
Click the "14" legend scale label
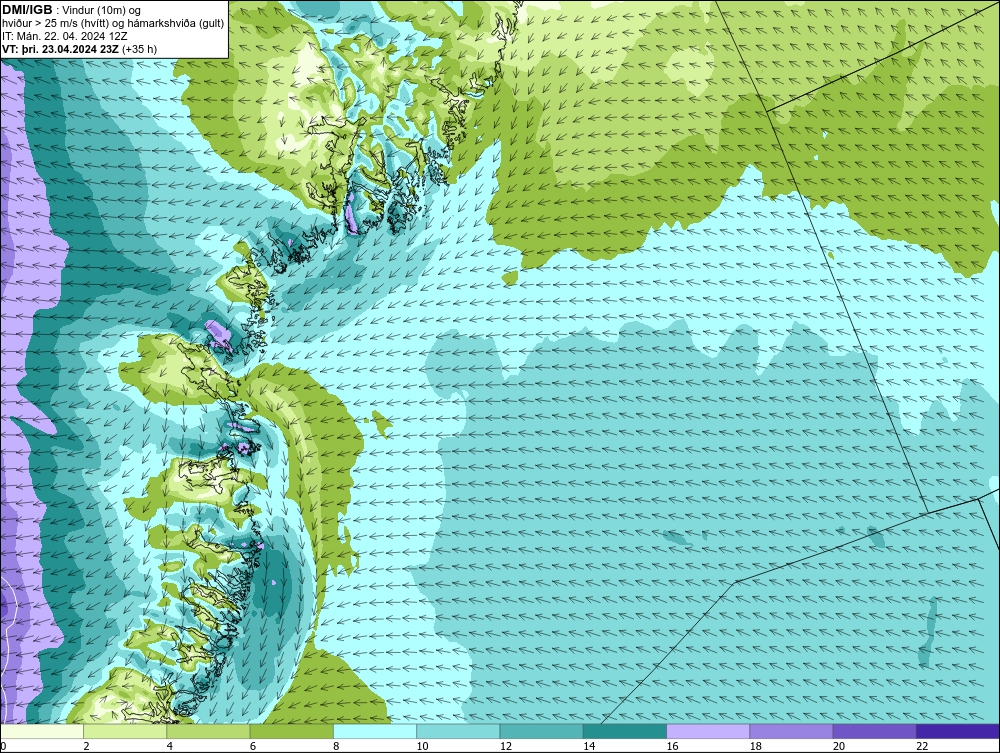589,746
